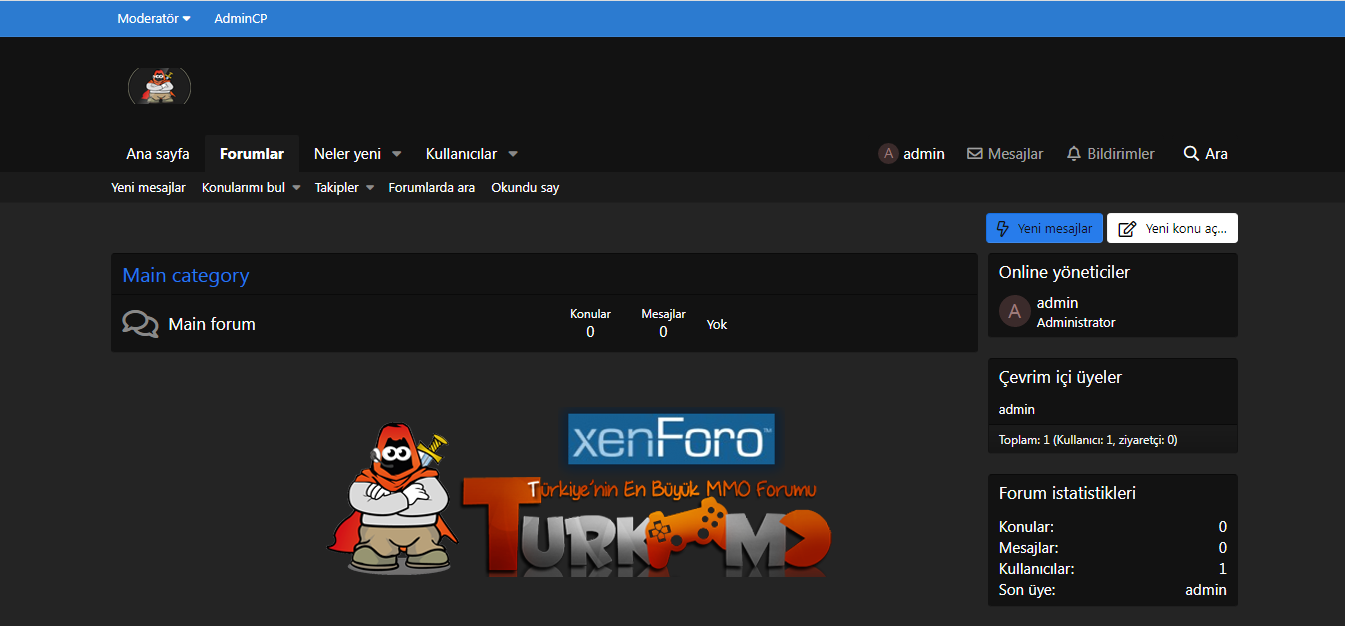Open the Main category heading link

coord(186,275)
